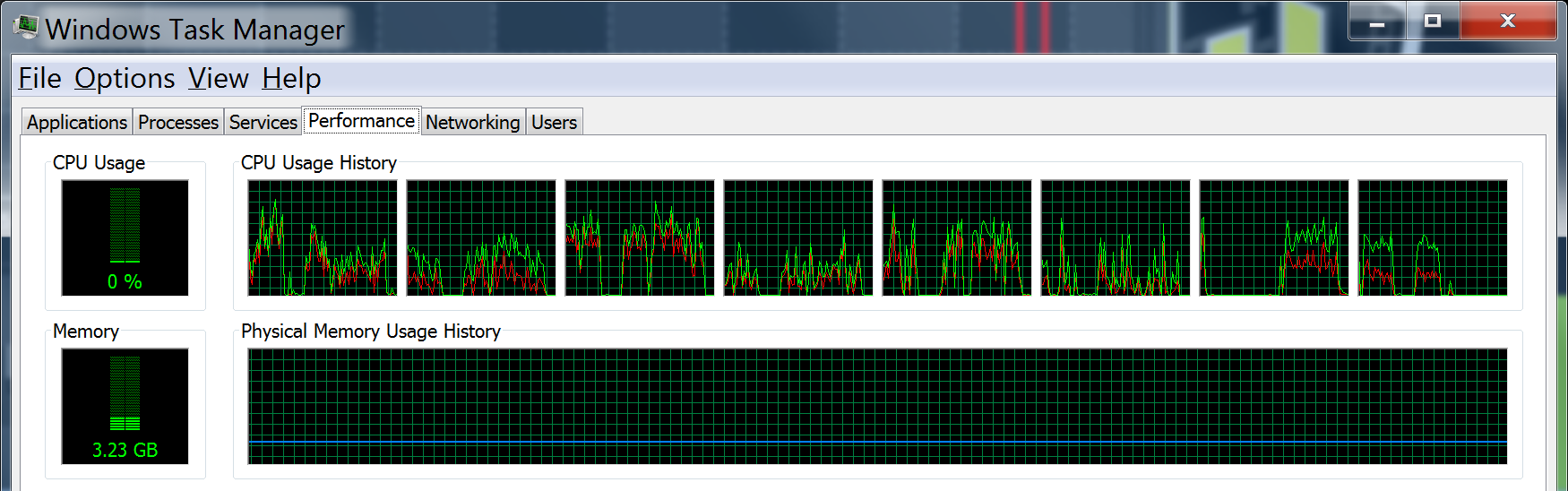Open the View menu
Screen dimensions: 1568x491
point(218,79)
